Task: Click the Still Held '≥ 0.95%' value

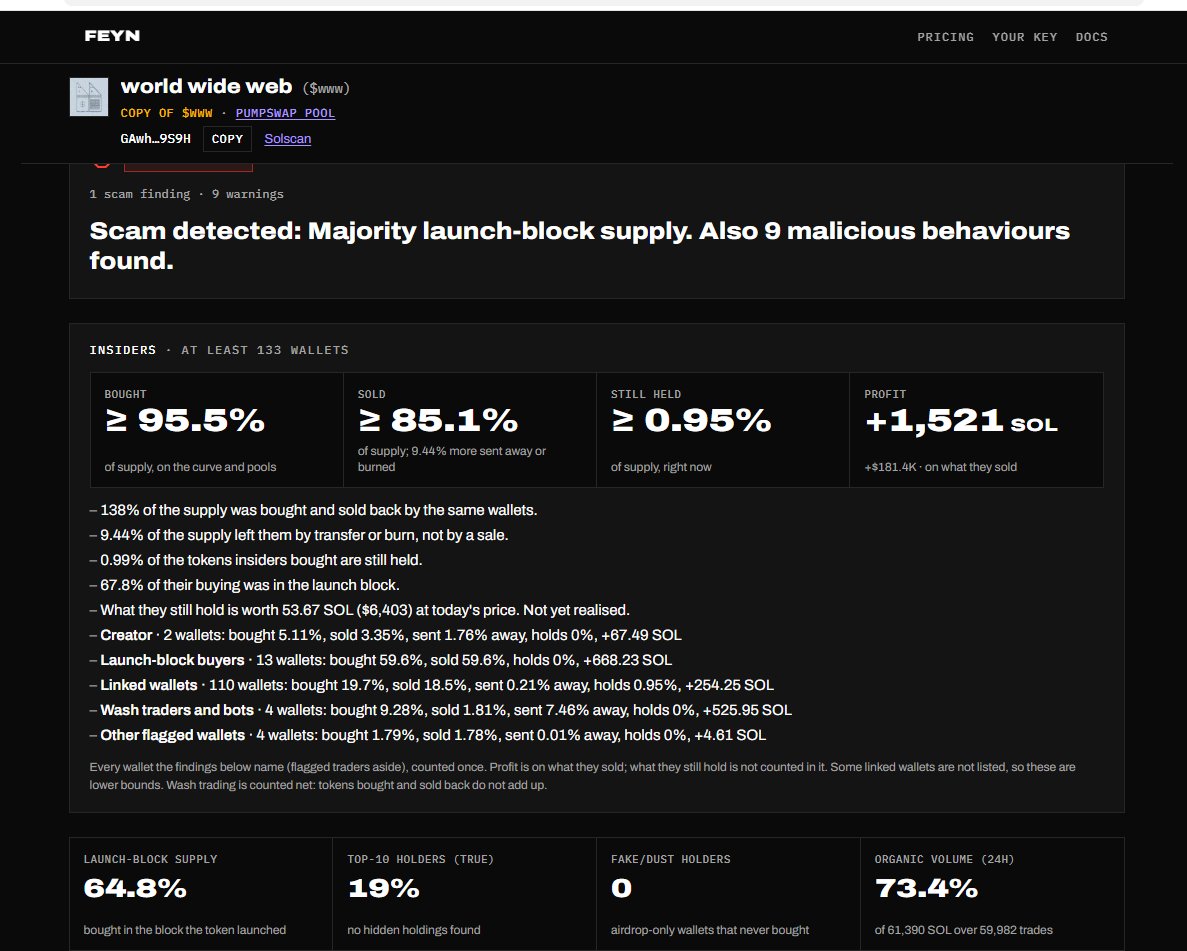Action: 690,420
